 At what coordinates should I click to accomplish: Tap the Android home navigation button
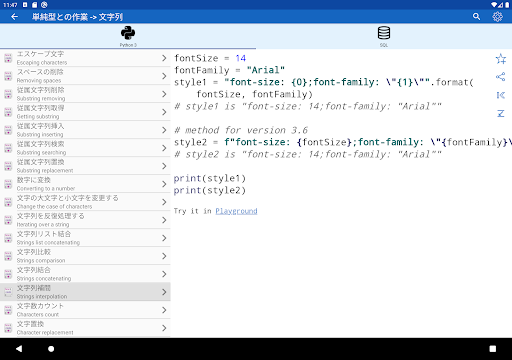[51, 349]
